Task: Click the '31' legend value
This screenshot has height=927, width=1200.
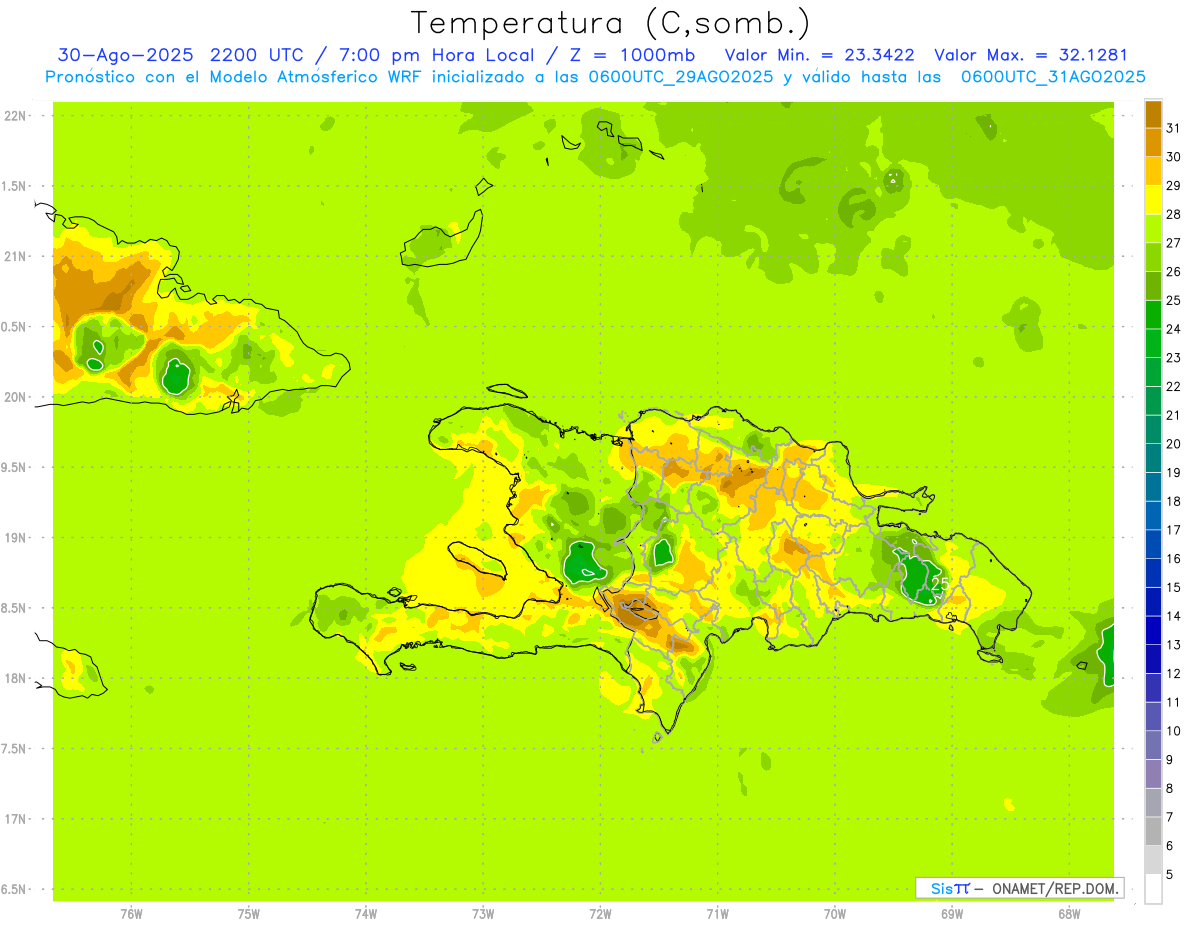Action: pyautogui.click(x=1174, y=128)
